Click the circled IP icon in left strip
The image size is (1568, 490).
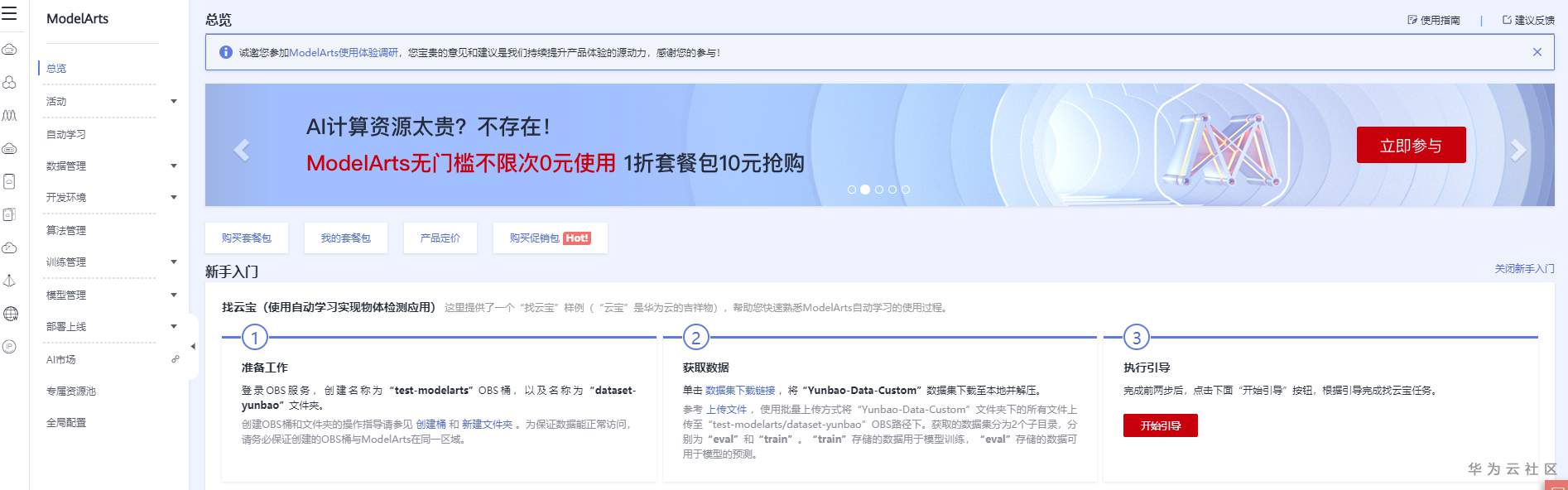click(9, 347)
